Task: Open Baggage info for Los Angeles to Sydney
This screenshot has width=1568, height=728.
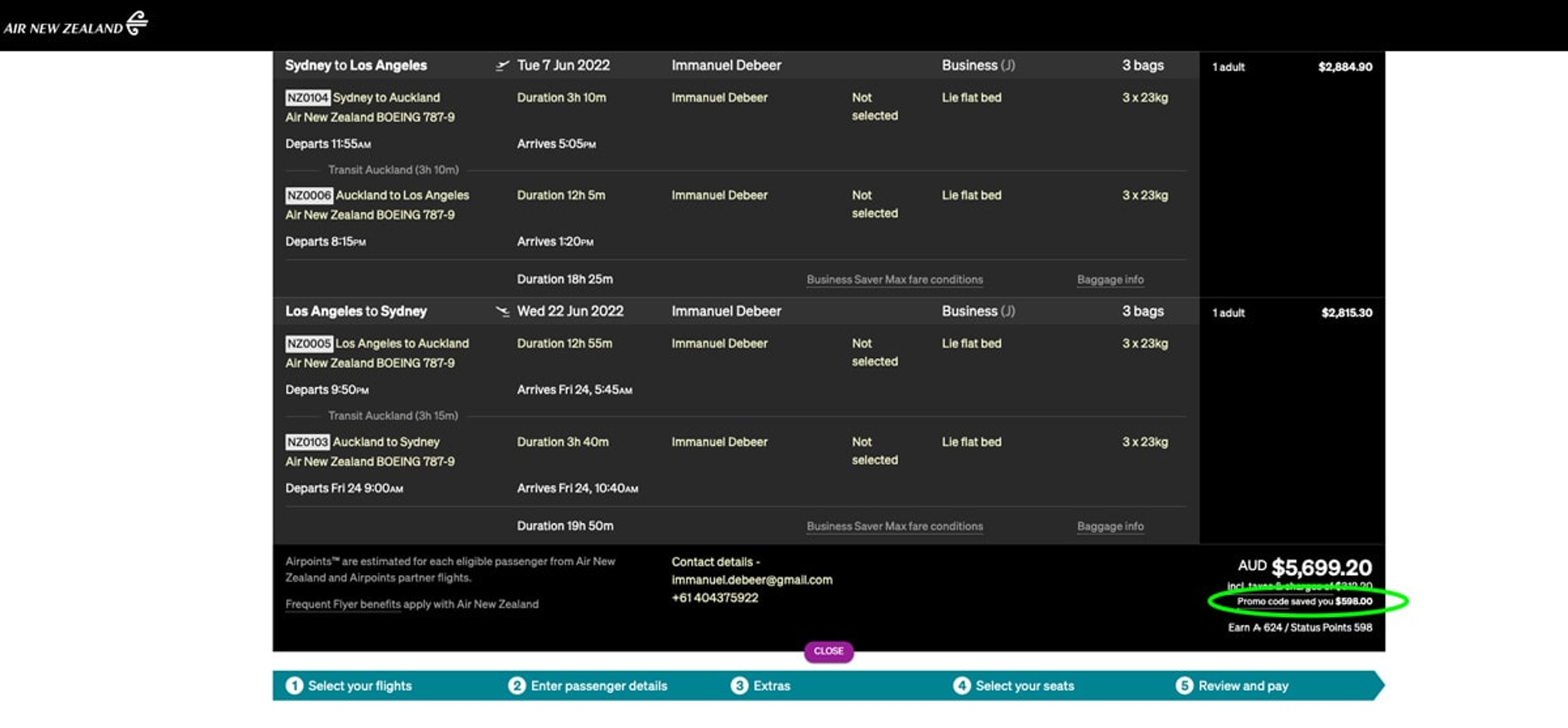Action: (x=1110, y=526)
